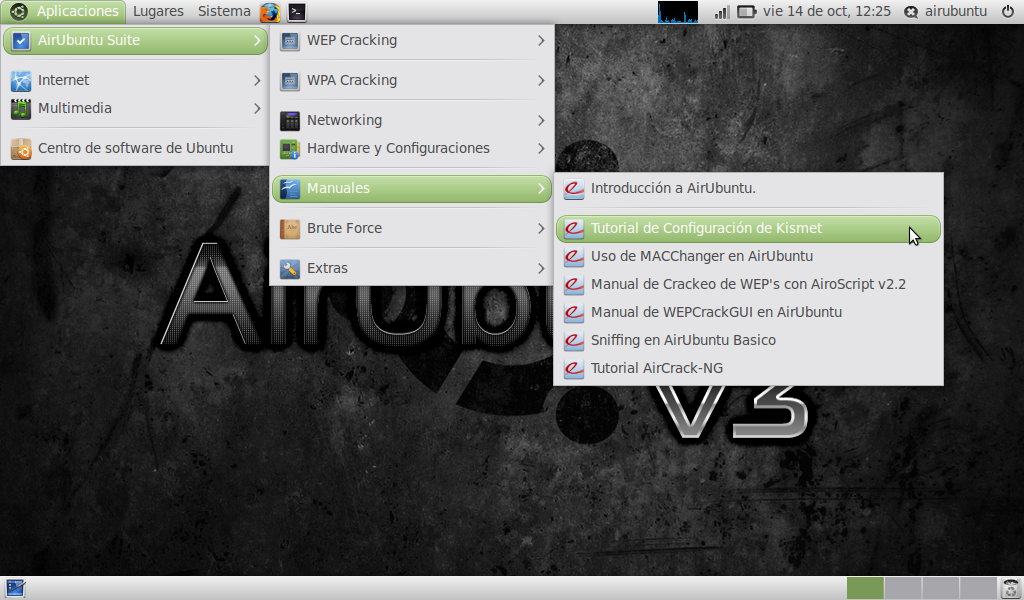Open the Lugares menu
Screen dimensions: 1024x600
coord(157,12)
